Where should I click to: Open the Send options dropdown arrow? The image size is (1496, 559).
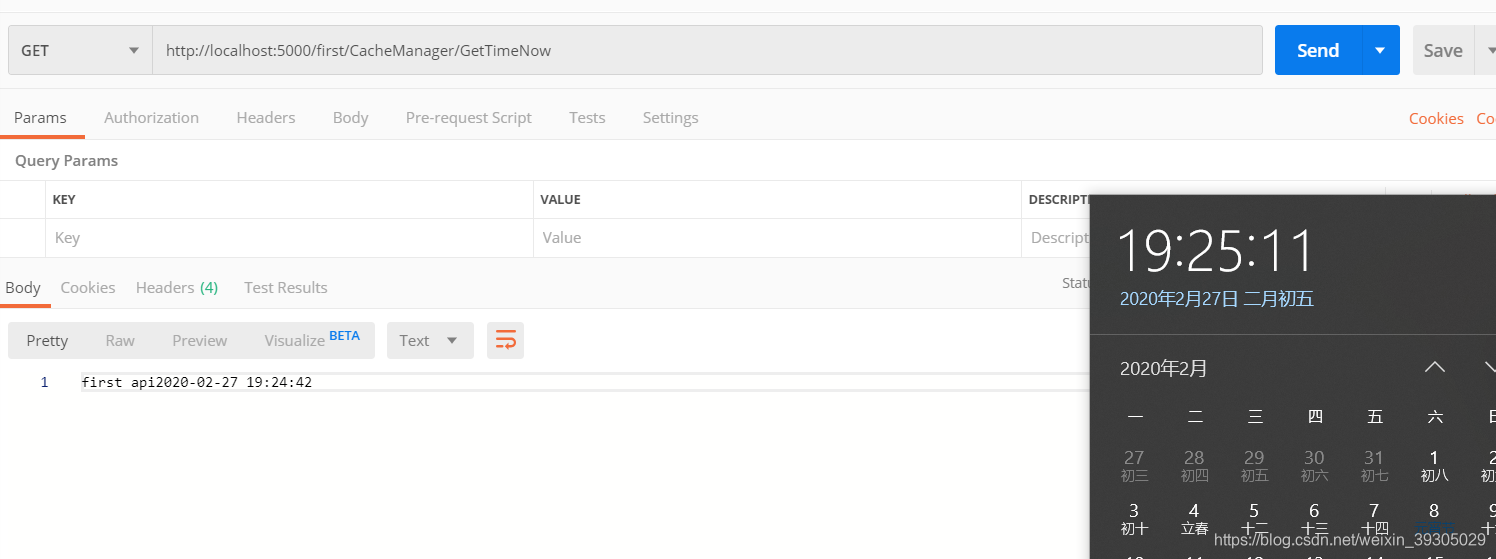(x=1381, y=50)
